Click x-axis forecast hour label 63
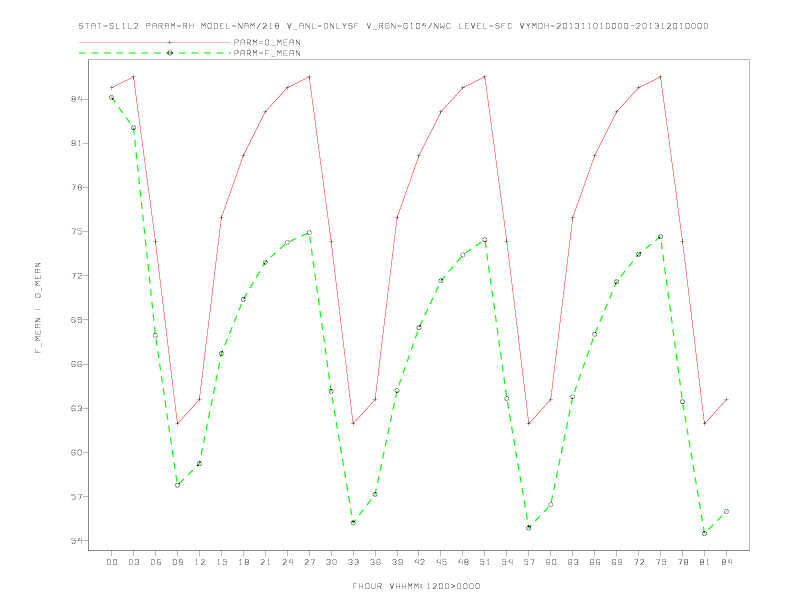Image resolution: width=792 pixels, height=612 pixels. 573,562
